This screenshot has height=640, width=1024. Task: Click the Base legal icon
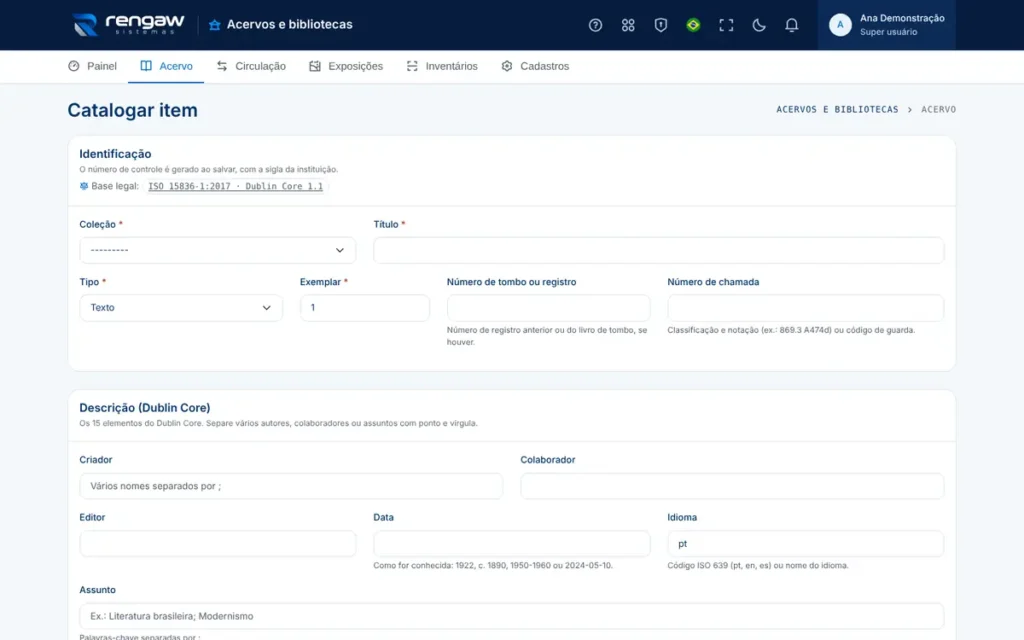coord(84,186)
